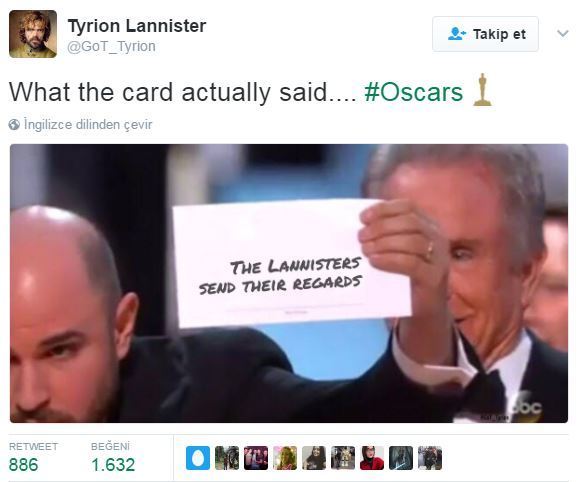Screen dimensions: 582x482
Task: Click the globe translate icon
Action: coord(14,124)
